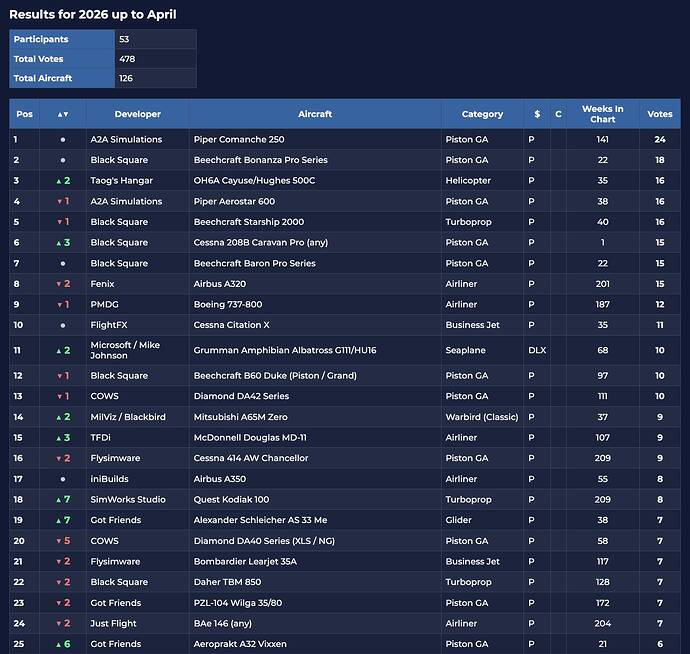
Task: Select the Cessna 414 AW Chancellor cell
Action: [315, 458]
